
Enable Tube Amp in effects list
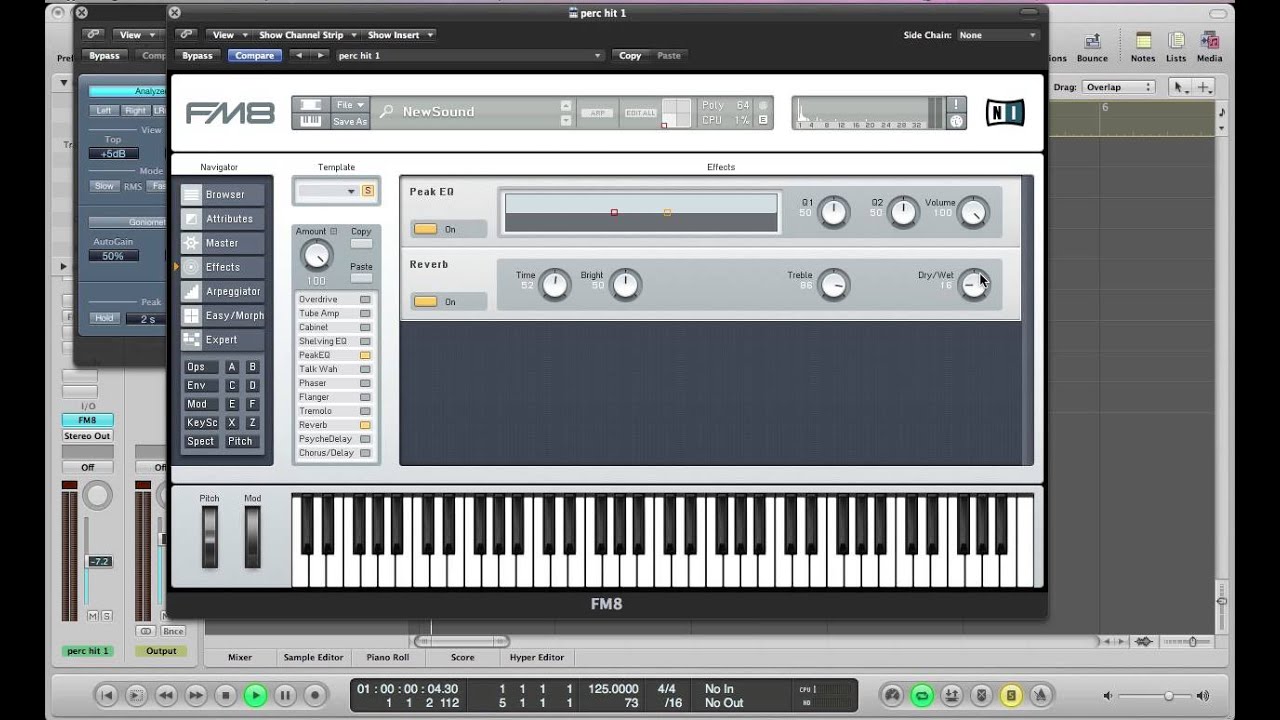click(x=365, y=313)
